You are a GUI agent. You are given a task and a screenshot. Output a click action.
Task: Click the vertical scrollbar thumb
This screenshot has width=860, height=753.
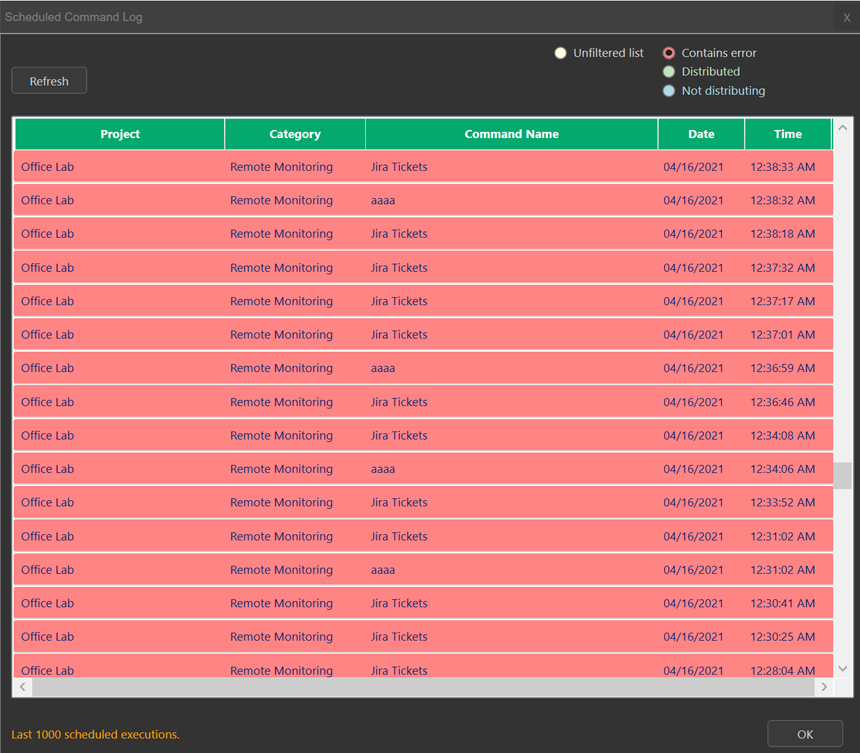(843, 475)
